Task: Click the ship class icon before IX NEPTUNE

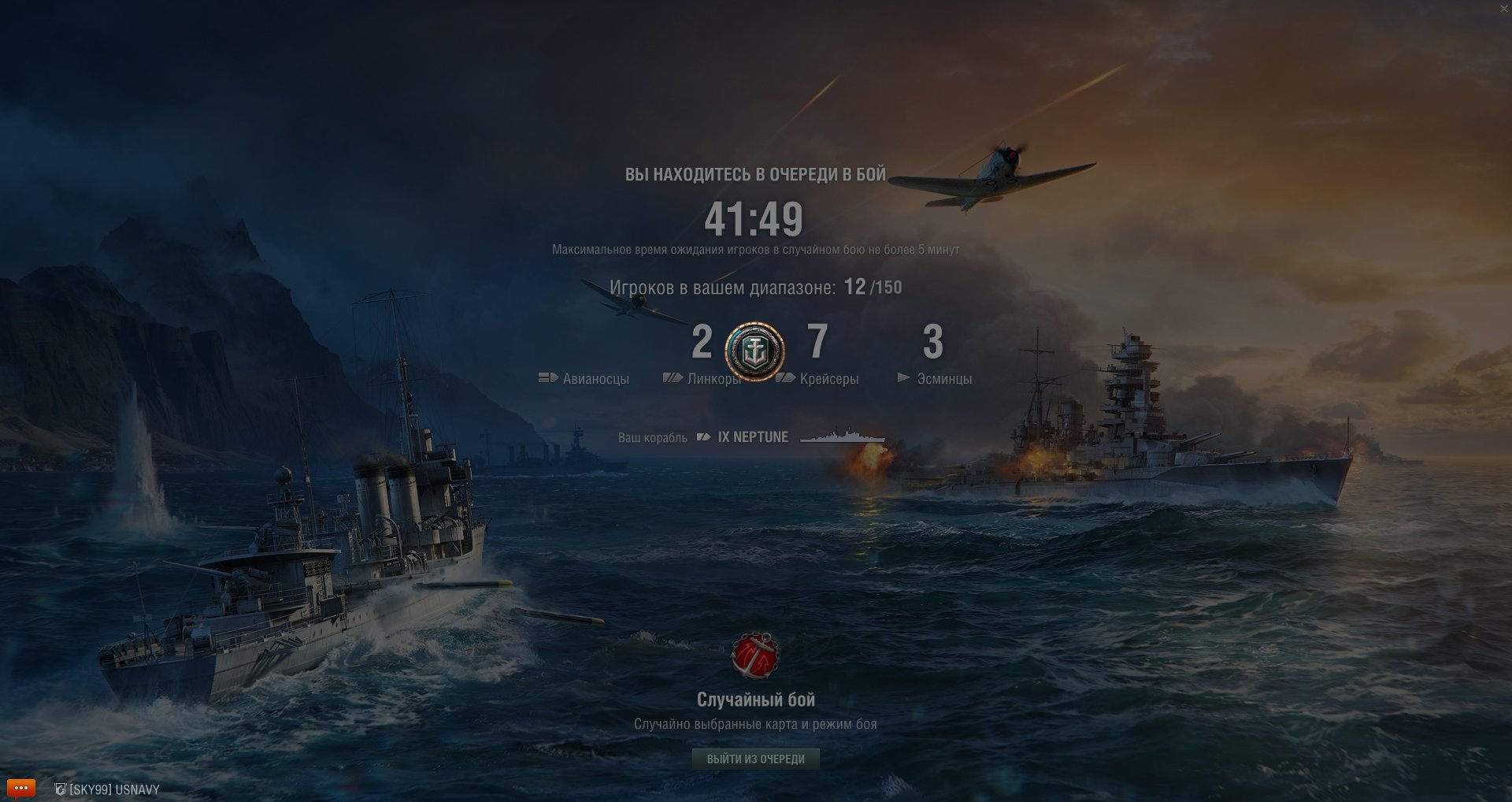Action: (704, 436)
